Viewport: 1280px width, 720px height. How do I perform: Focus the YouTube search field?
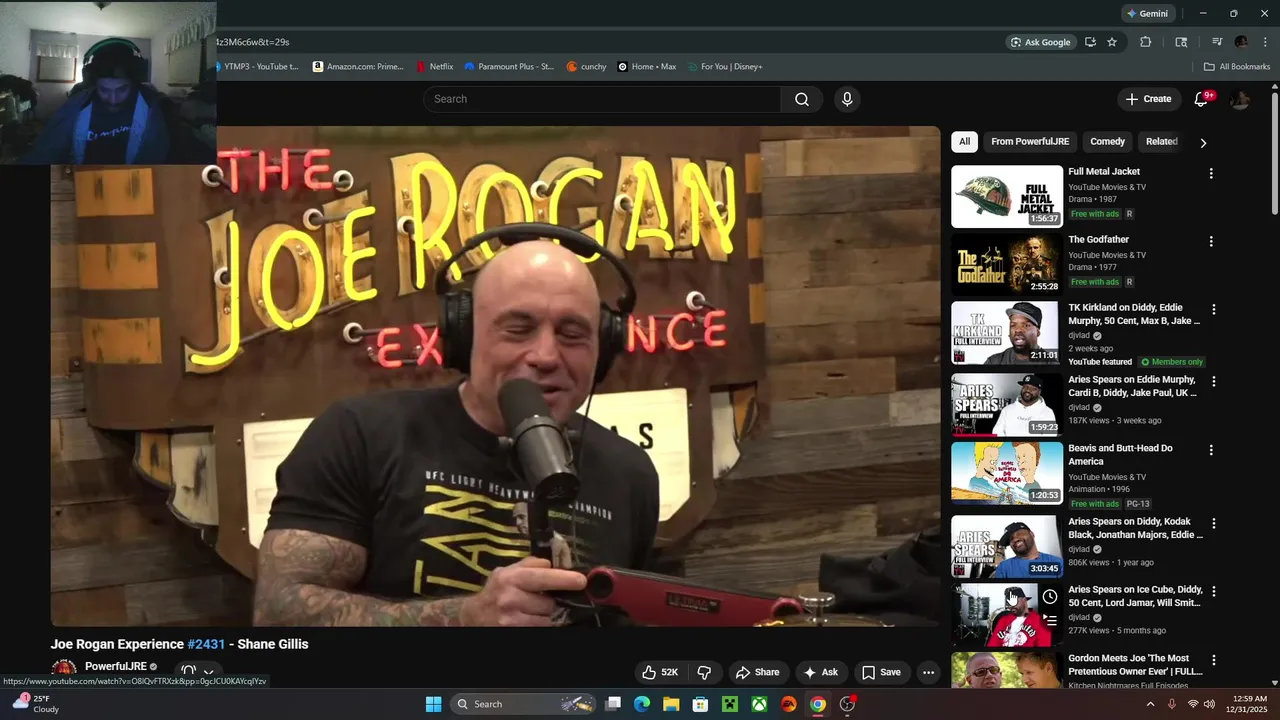[x=602, y=99]
